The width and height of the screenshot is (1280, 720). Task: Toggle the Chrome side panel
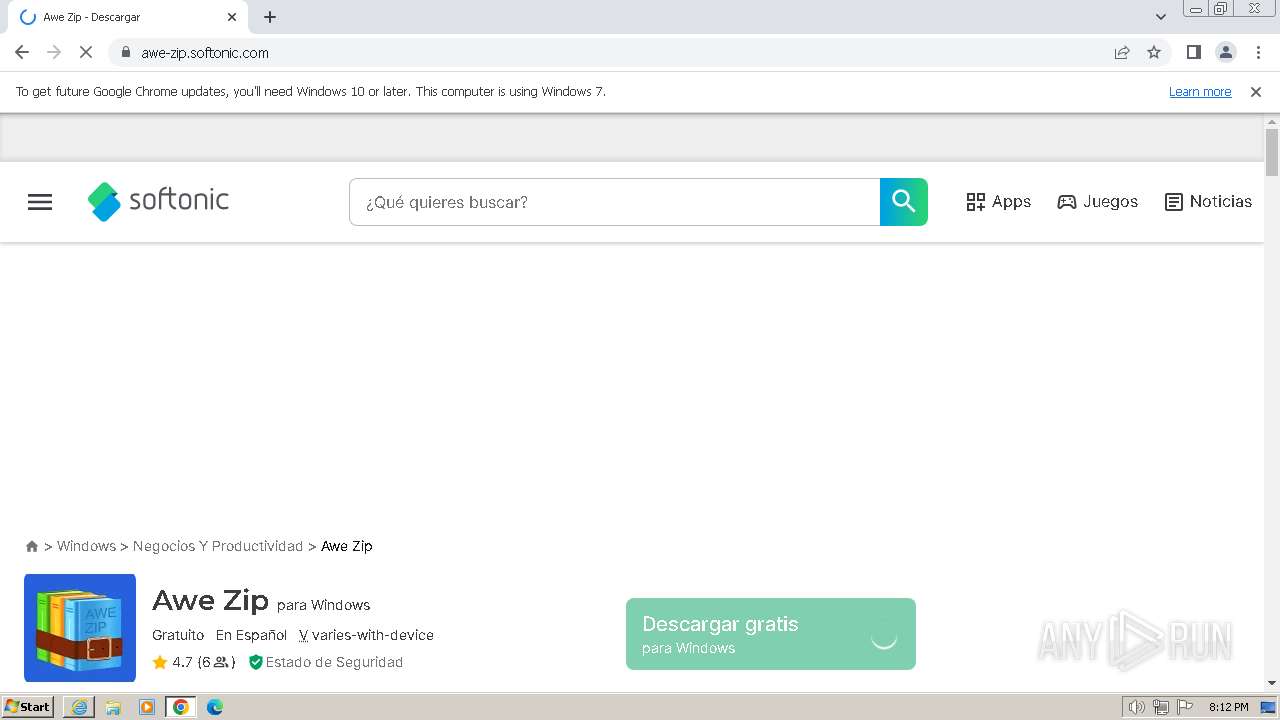pos(1193,52)
